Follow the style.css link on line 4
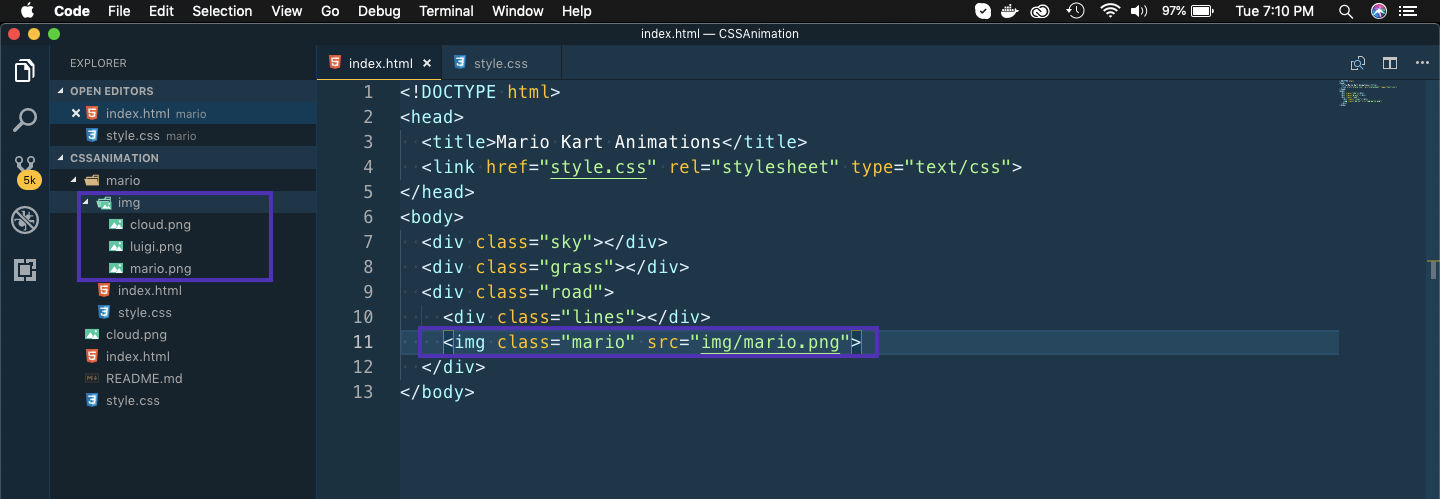This screenshot has height=499, width=1440. 598,167
